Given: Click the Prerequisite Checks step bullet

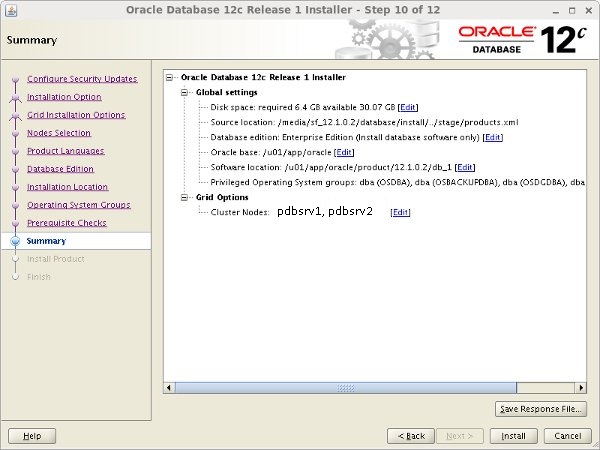Looking at the screenshot, I should 15,223.
